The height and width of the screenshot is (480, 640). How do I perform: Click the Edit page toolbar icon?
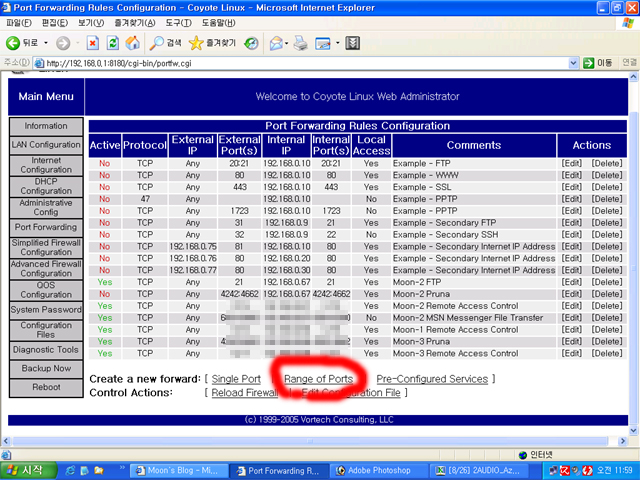323,43
